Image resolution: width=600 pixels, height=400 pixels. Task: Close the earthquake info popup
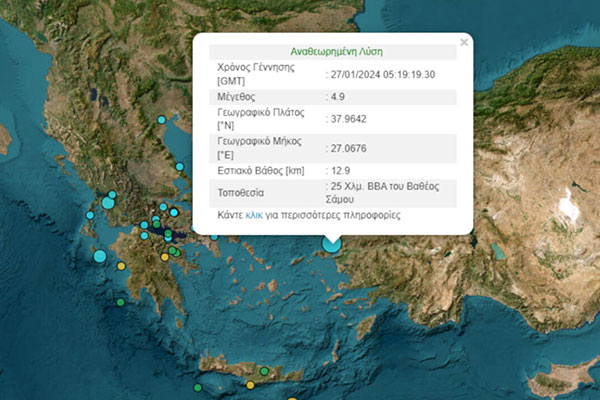point(463,42)
